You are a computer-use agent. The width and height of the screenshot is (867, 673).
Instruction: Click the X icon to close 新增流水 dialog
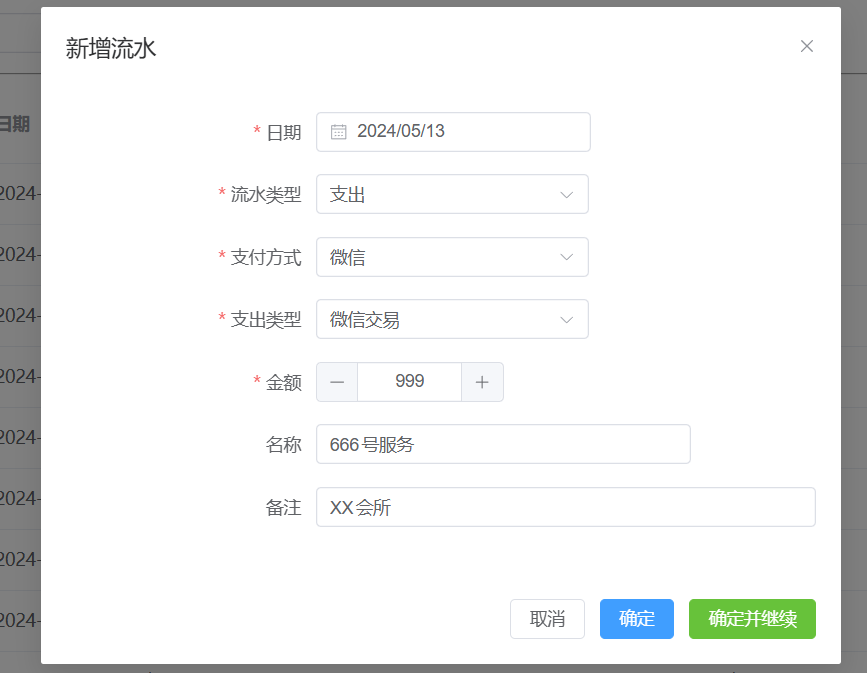point(807,46)
